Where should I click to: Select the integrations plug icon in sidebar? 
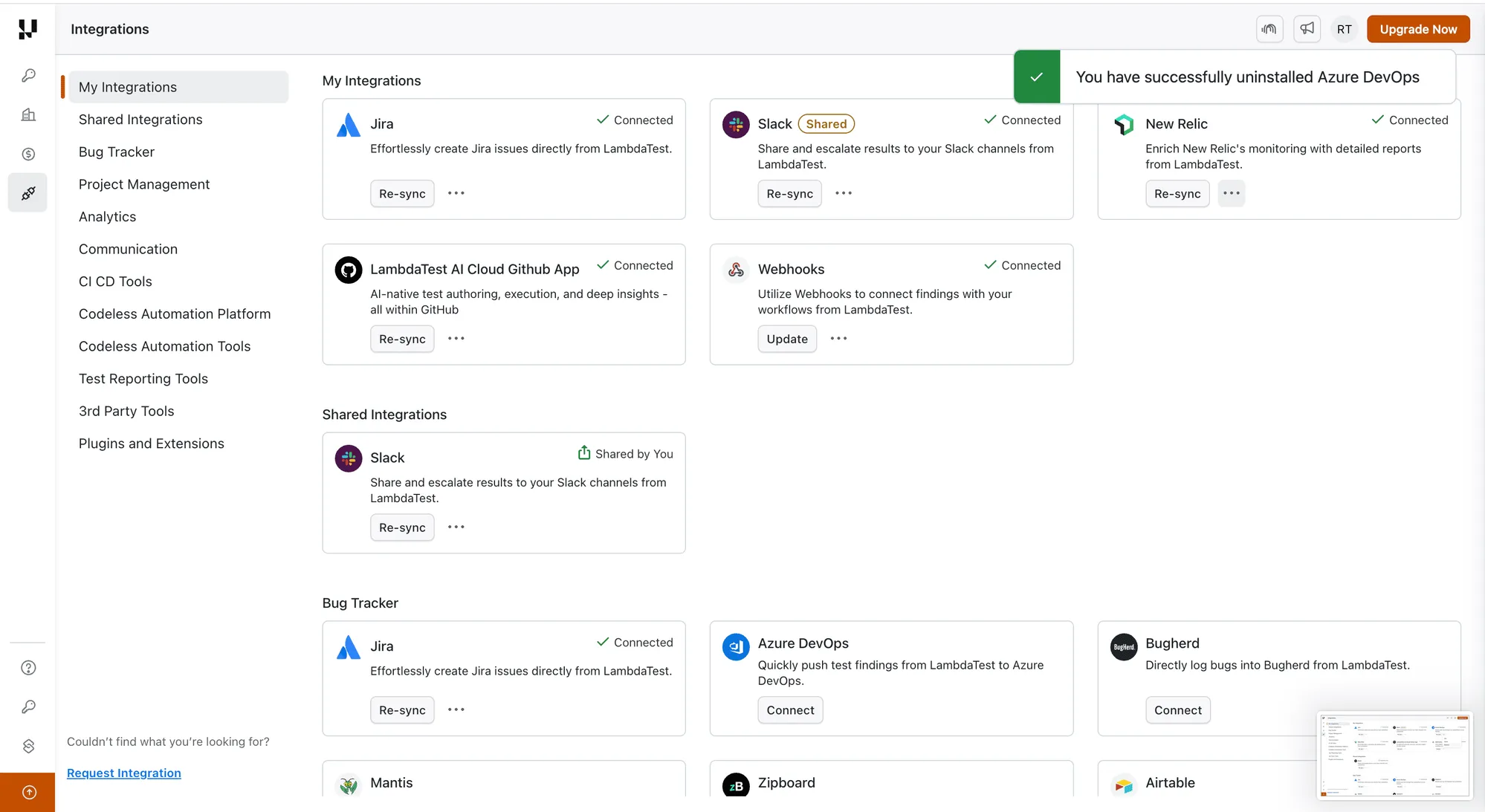[28, 193]
